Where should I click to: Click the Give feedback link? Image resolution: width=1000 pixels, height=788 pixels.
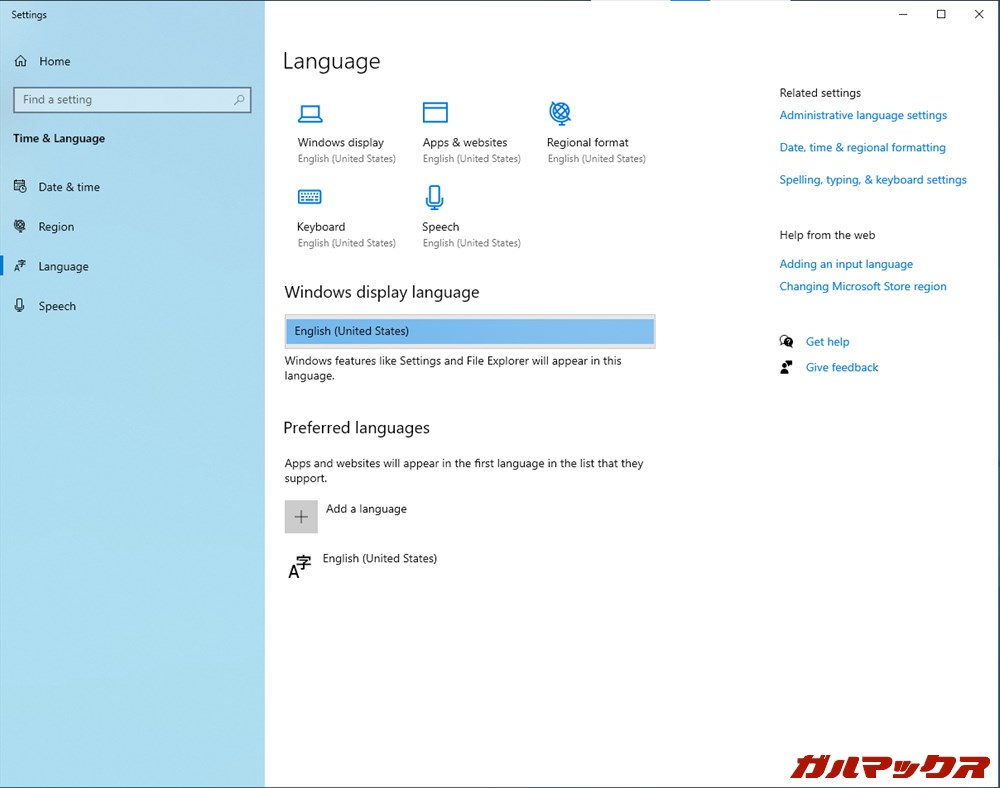(841, 368)
